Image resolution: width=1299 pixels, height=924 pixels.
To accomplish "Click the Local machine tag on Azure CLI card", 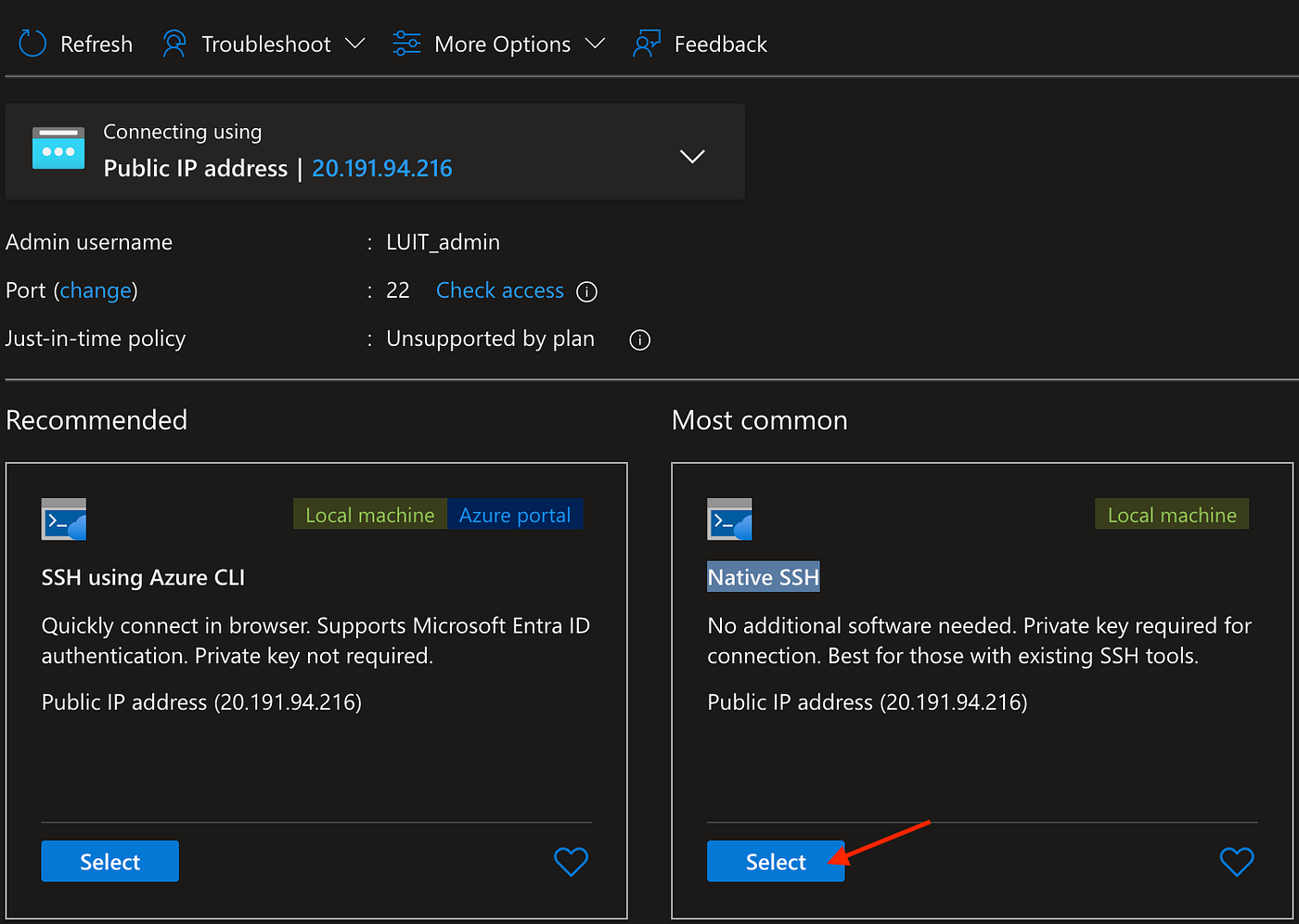I will point(370,515).
